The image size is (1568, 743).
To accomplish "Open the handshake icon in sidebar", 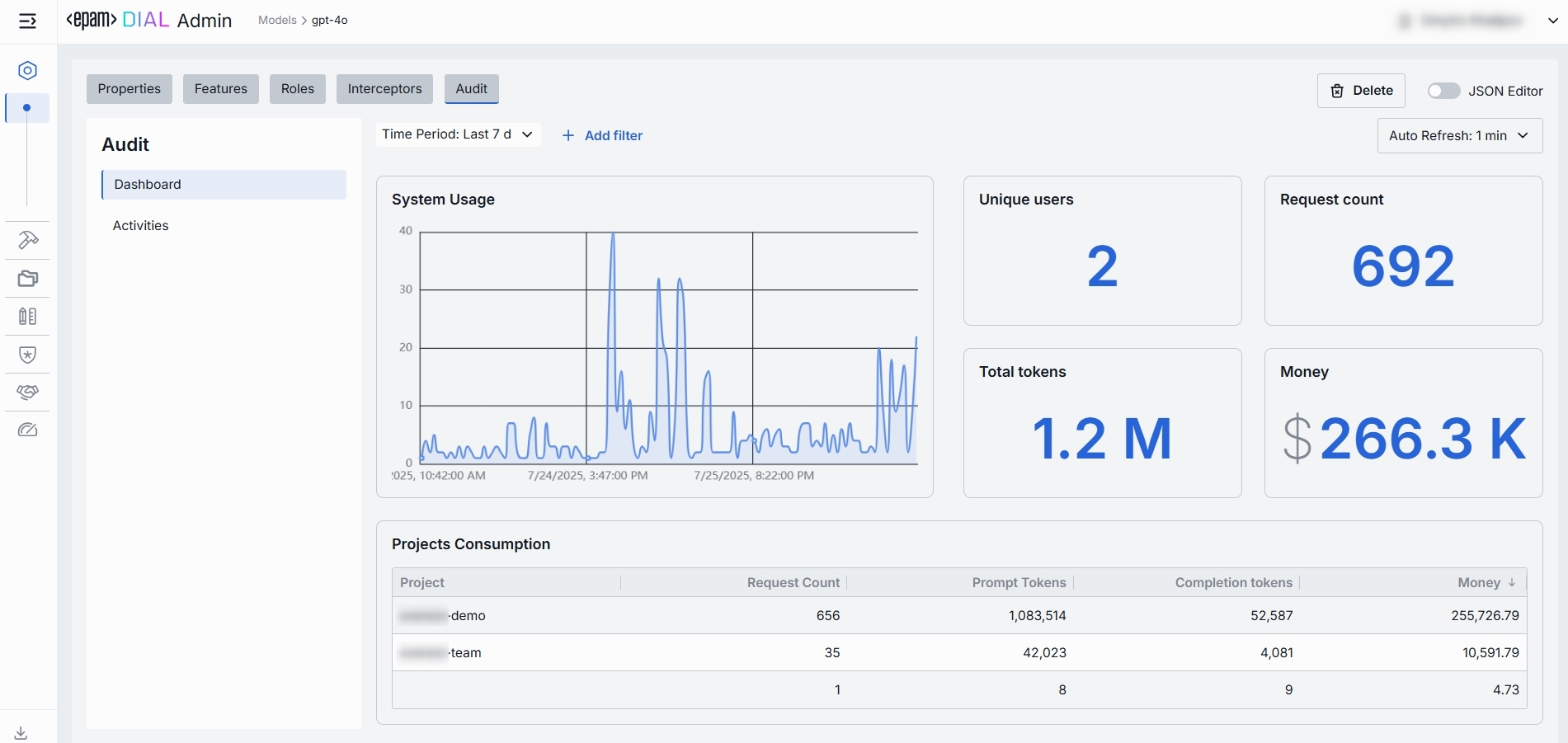I will (27, 392).
